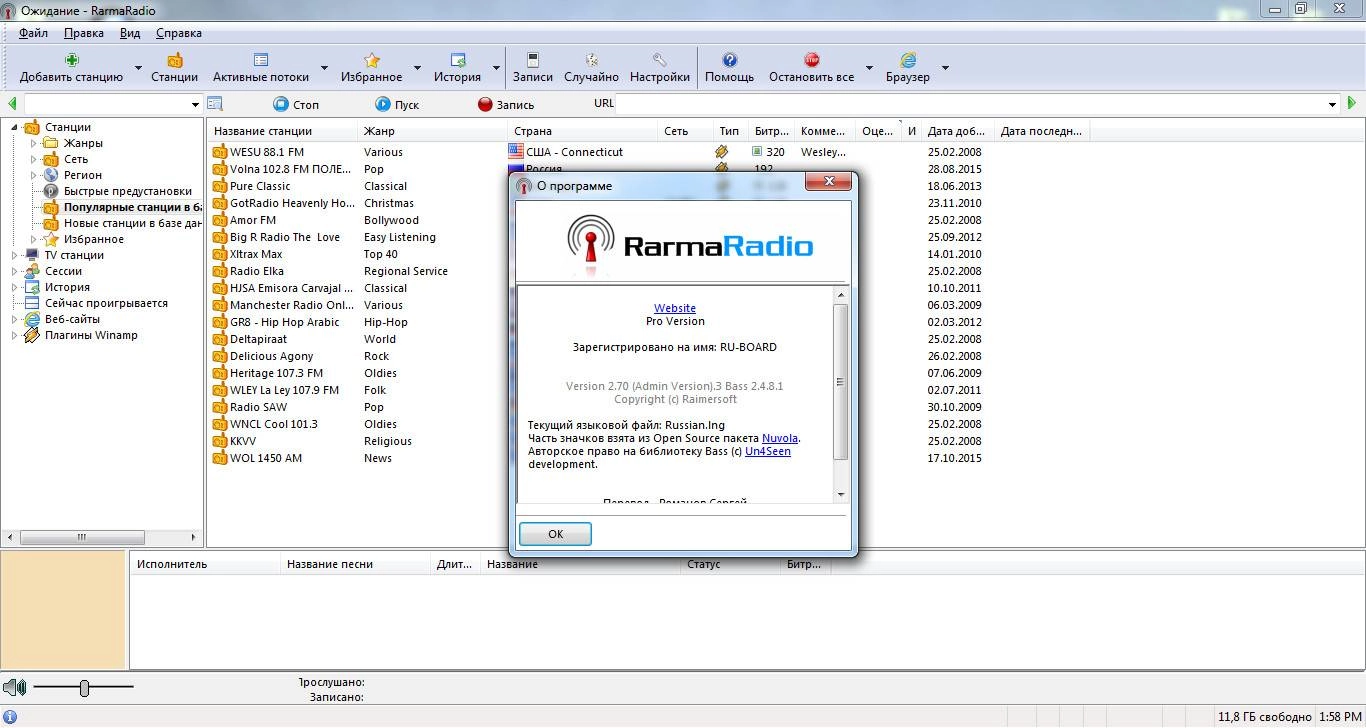This screenshot has width=1366, height=728.
Task: Sort by Название станции column header
Action: click(x=282, y=131)
